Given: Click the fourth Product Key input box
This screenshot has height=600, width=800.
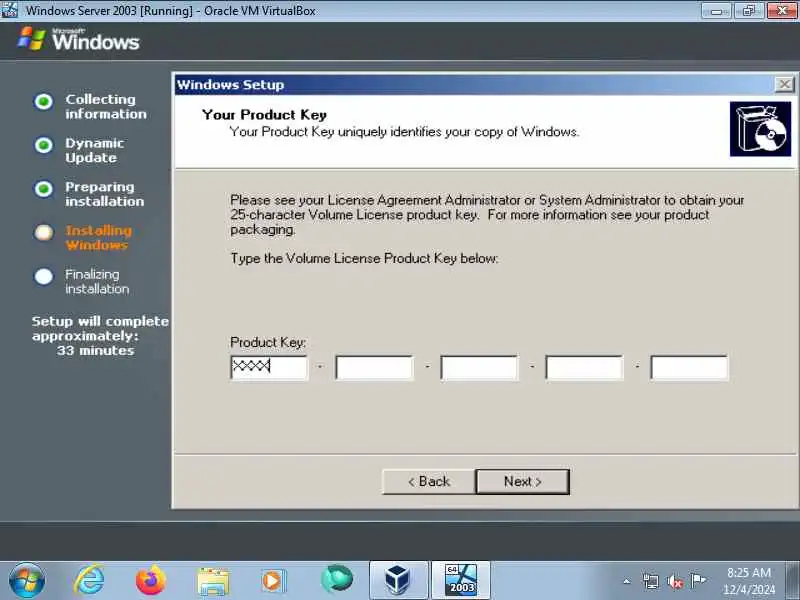Looking at the screenshot, I should tap(584, 367).
